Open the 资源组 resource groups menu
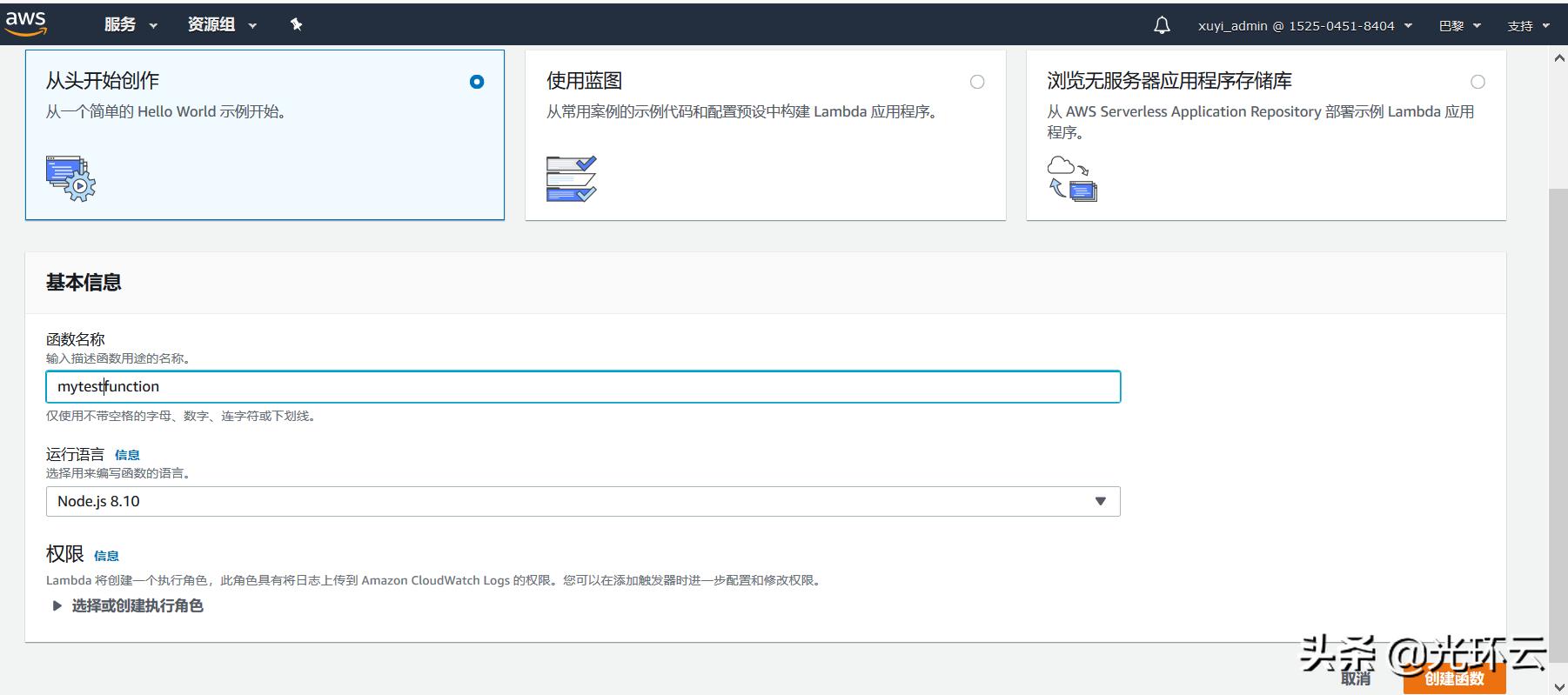1568x695 pixels. click(x=222, y=24)
